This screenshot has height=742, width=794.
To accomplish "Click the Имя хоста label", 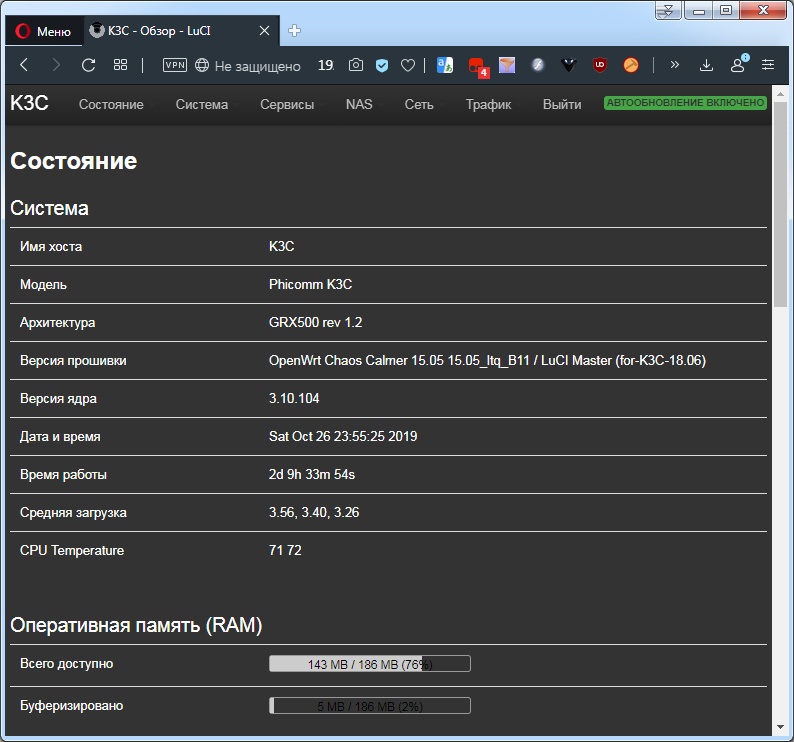I will (51, 246).
